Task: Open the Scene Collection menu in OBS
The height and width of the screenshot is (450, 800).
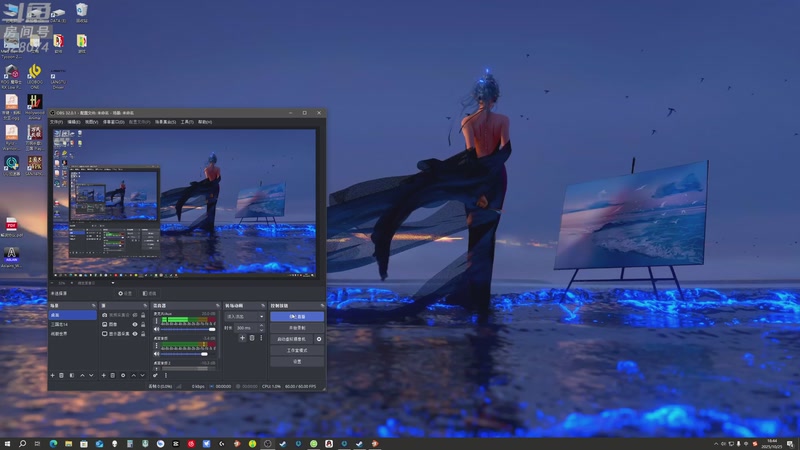Action: (165, 122)
